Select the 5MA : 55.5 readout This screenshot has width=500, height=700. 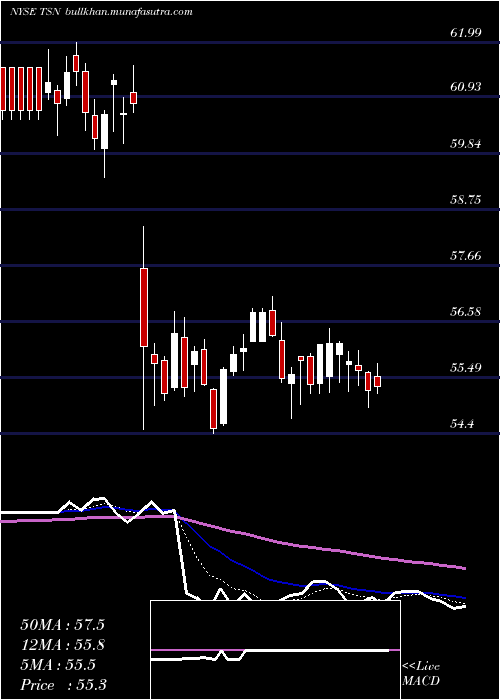pyautogui.click(x=58, y=665)
